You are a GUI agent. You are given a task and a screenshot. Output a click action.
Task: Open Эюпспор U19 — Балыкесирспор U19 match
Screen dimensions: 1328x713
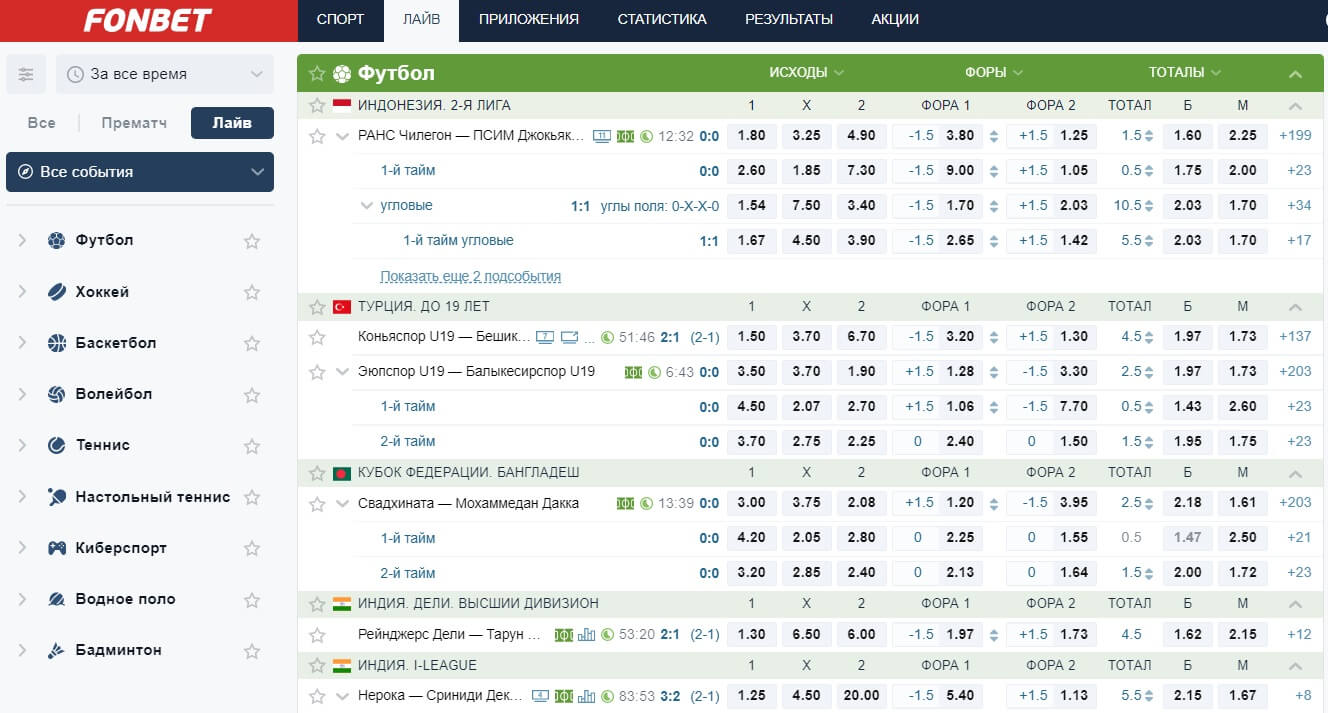coord(476,371)
